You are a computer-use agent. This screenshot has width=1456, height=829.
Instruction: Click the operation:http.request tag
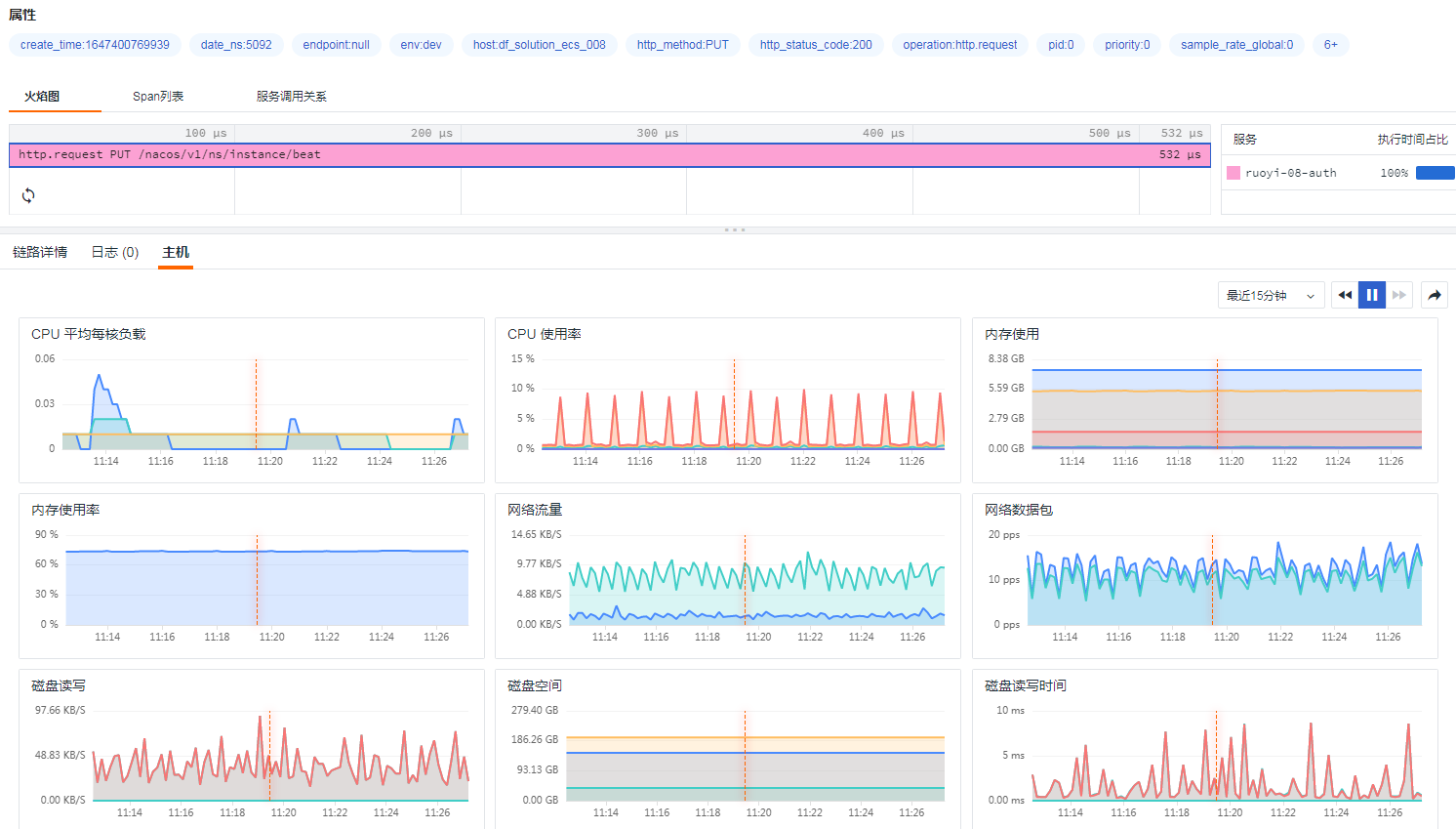(x=959, y=44)
